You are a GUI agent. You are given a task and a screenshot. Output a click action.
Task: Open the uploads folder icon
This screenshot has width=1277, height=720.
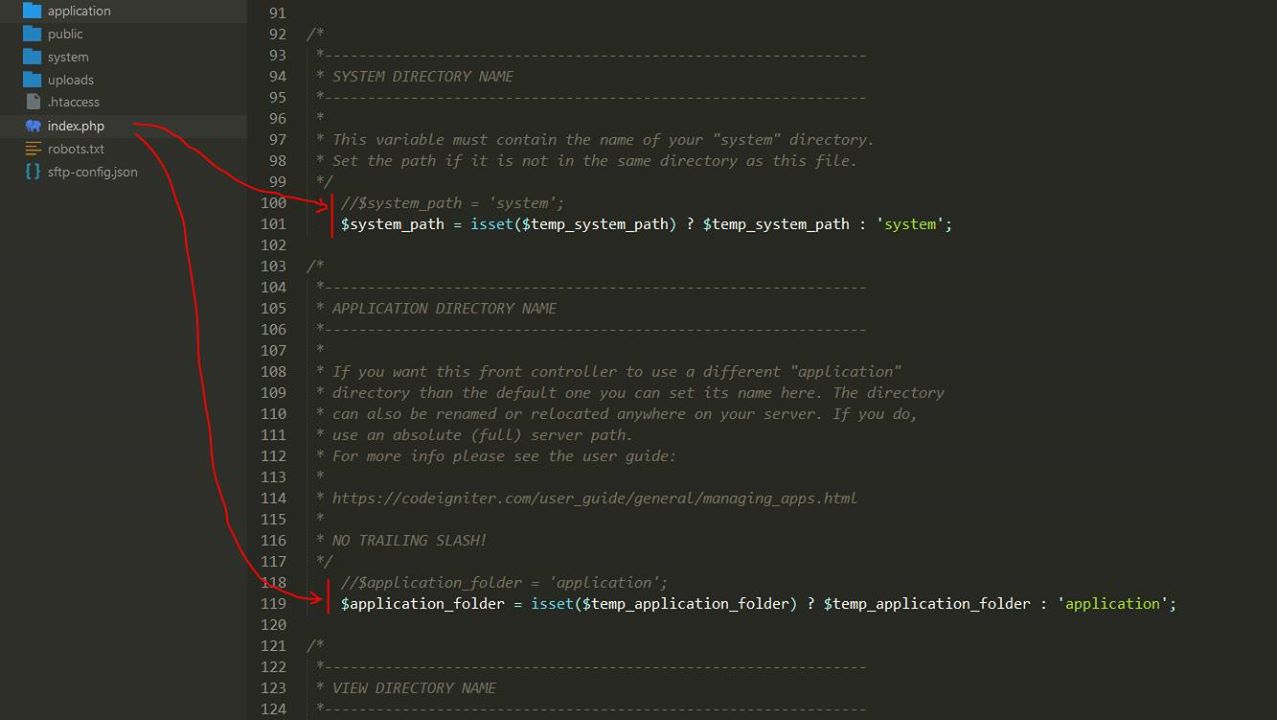point(32,80)
